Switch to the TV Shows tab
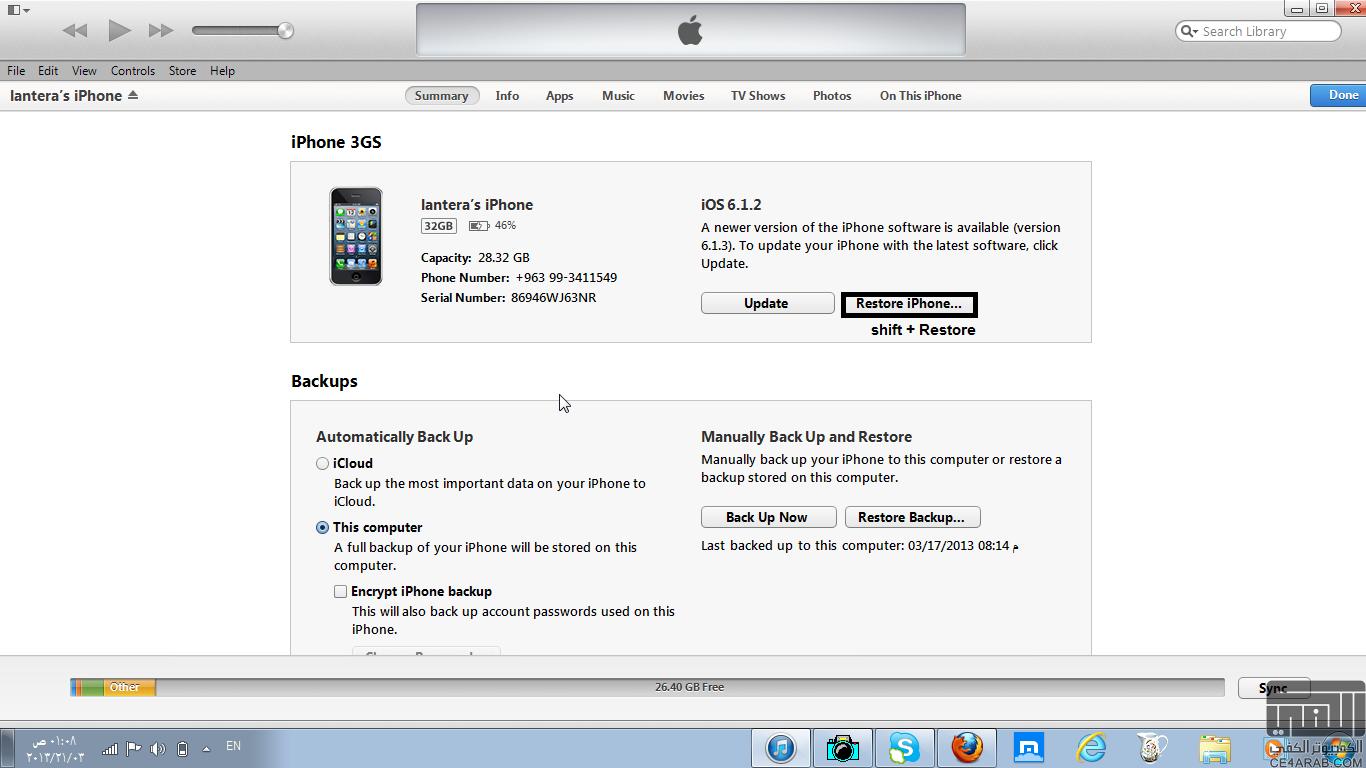1366x768 pixels. click(758, 96)
